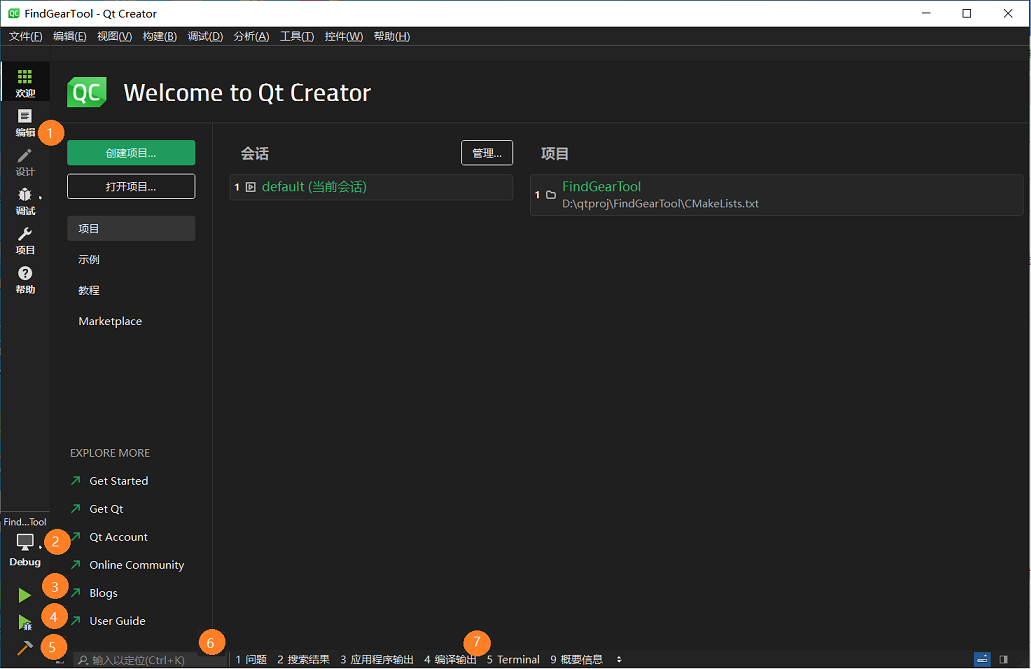Open the Welcome mode icon in sidebar
The height and width of the screenshot is (669, 1031).
coord(25,81)
